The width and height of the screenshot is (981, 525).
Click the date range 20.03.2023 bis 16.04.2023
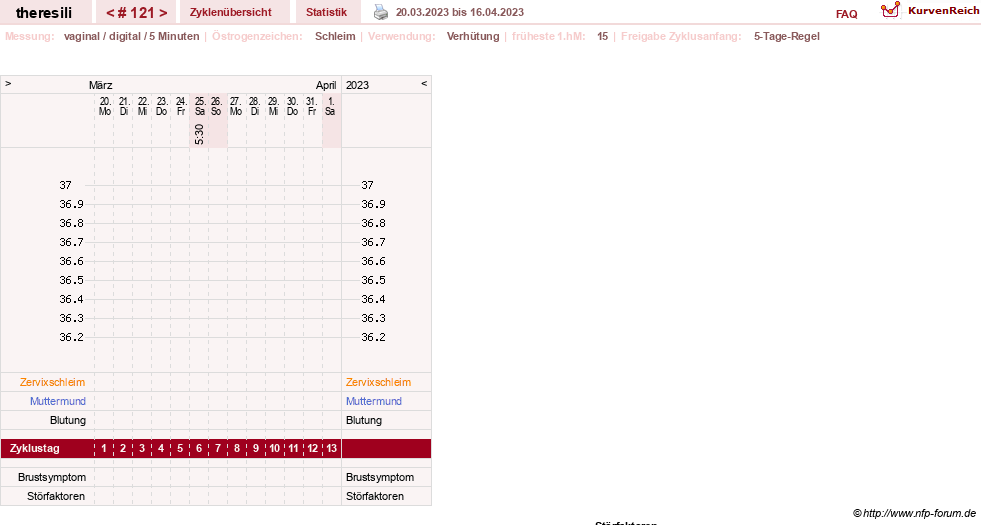click(x=460, y=13)
